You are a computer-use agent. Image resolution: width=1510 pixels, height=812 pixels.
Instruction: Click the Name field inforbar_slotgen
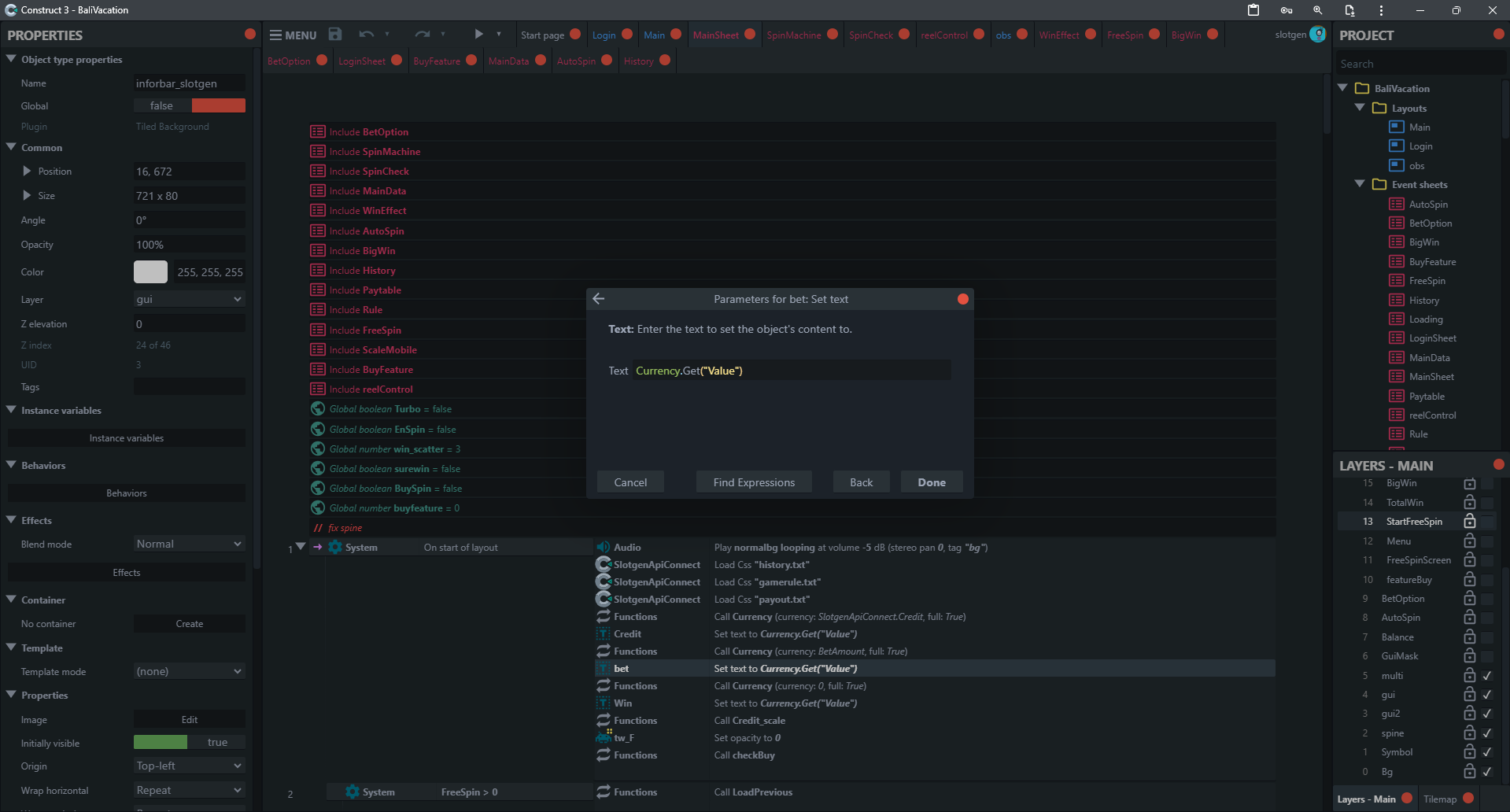click(190, 83)
